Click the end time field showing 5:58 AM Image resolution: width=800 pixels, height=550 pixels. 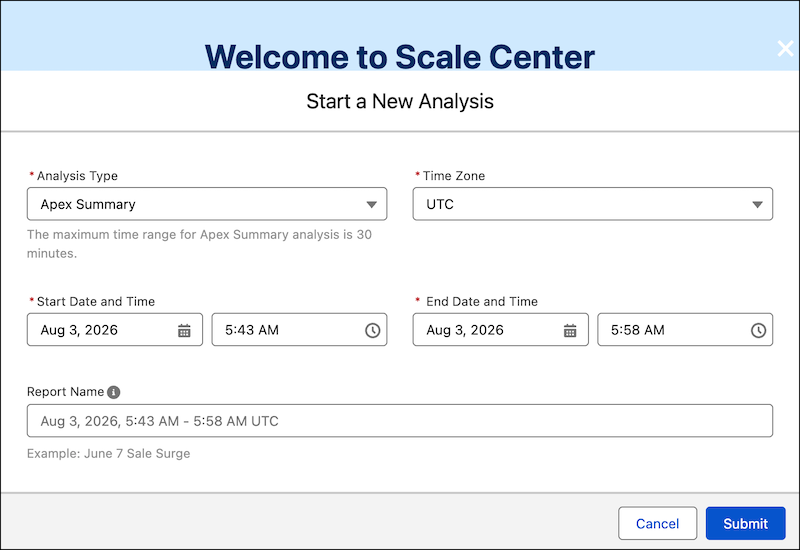(685, 330)
